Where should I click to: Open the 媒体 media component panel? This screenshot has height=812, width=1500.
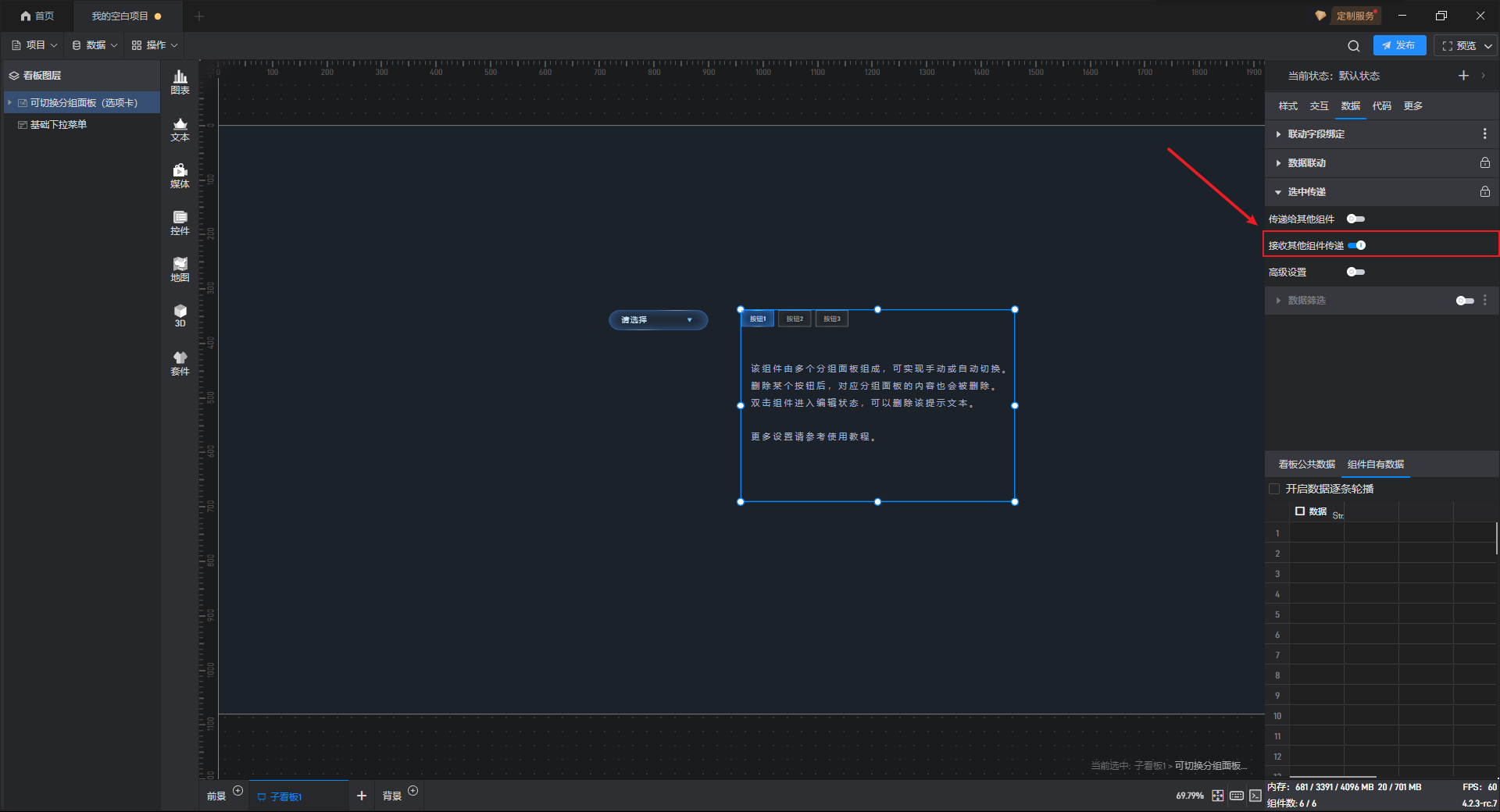[180, 176]
